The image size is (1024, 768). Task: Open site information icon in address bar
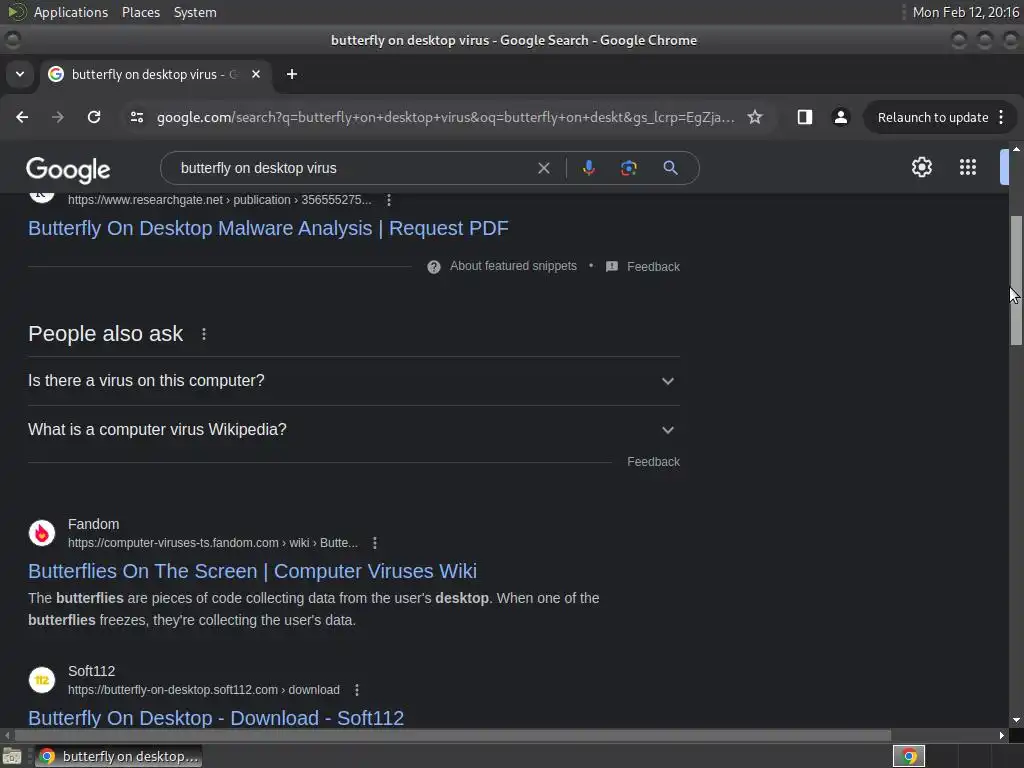pos(136,117)
